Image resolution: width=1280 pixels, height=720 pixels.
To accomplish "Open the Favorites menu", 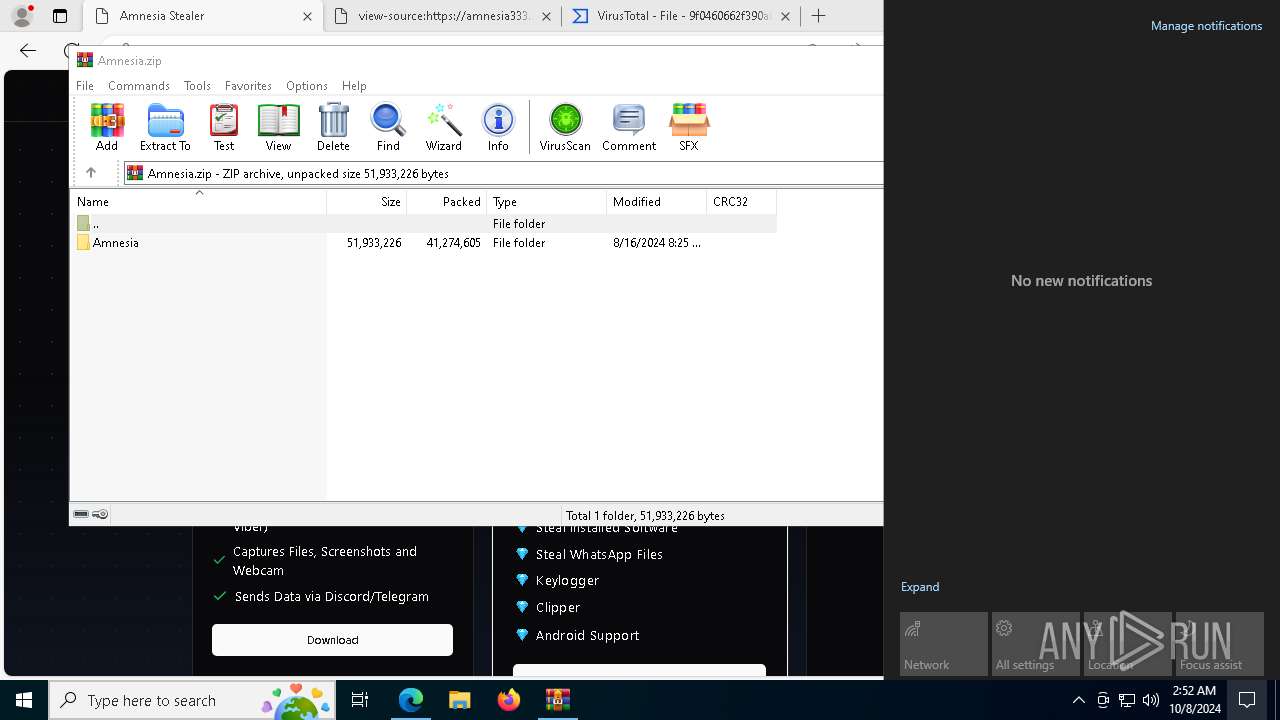I will point(248,86).
